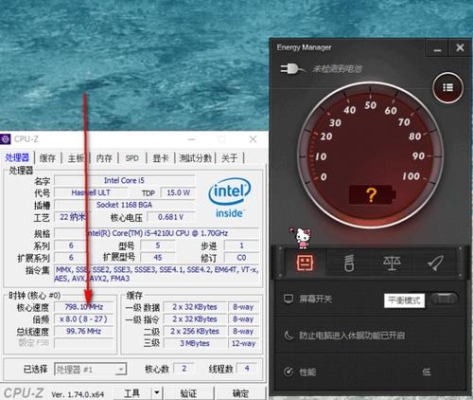Click the 验证 button
The height and width of the screenshot is (400, 473).
(189, 393)
